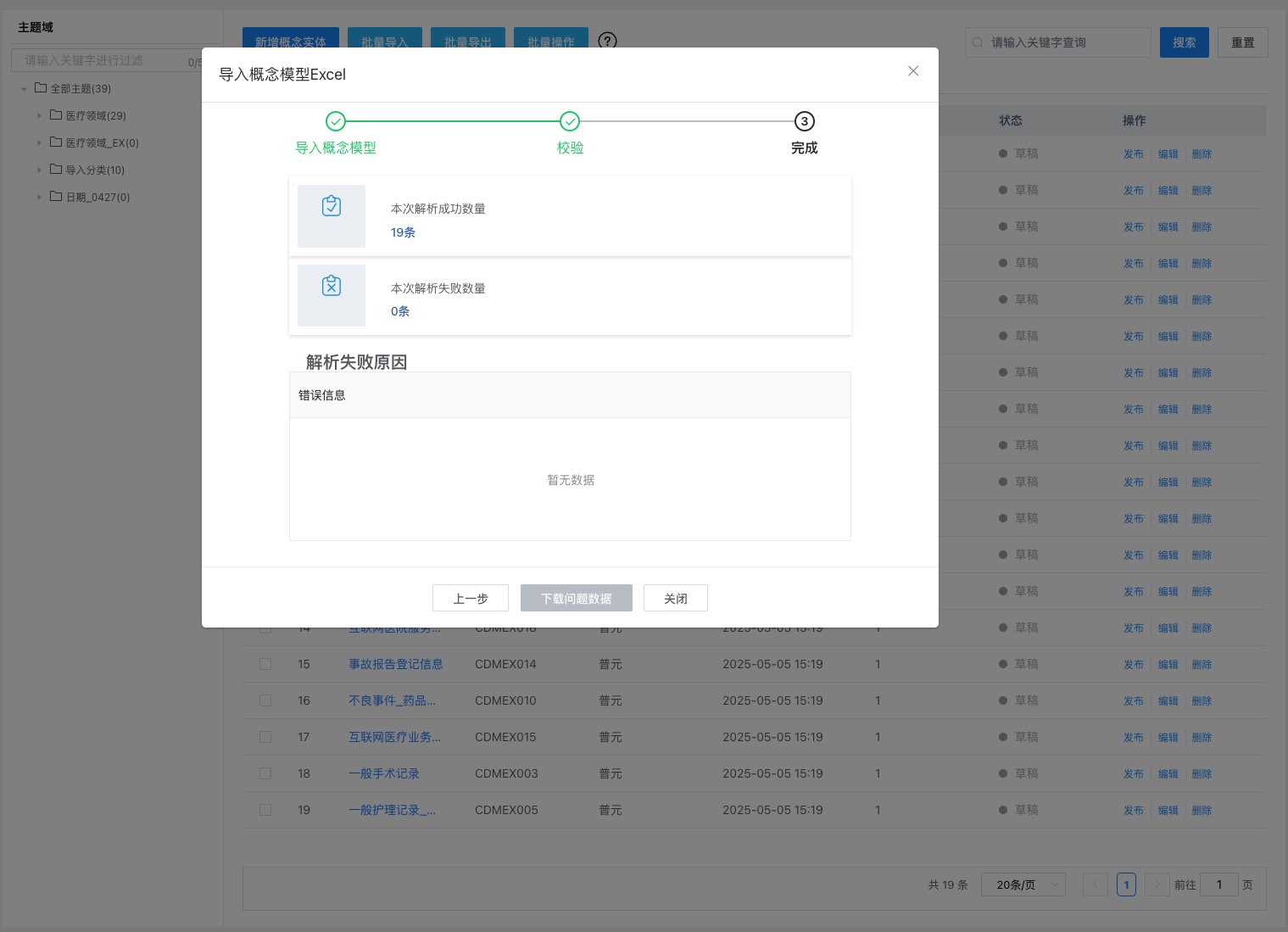
Task: Click the next page arrow in pagination
Action: click(x=1157, y=885)
